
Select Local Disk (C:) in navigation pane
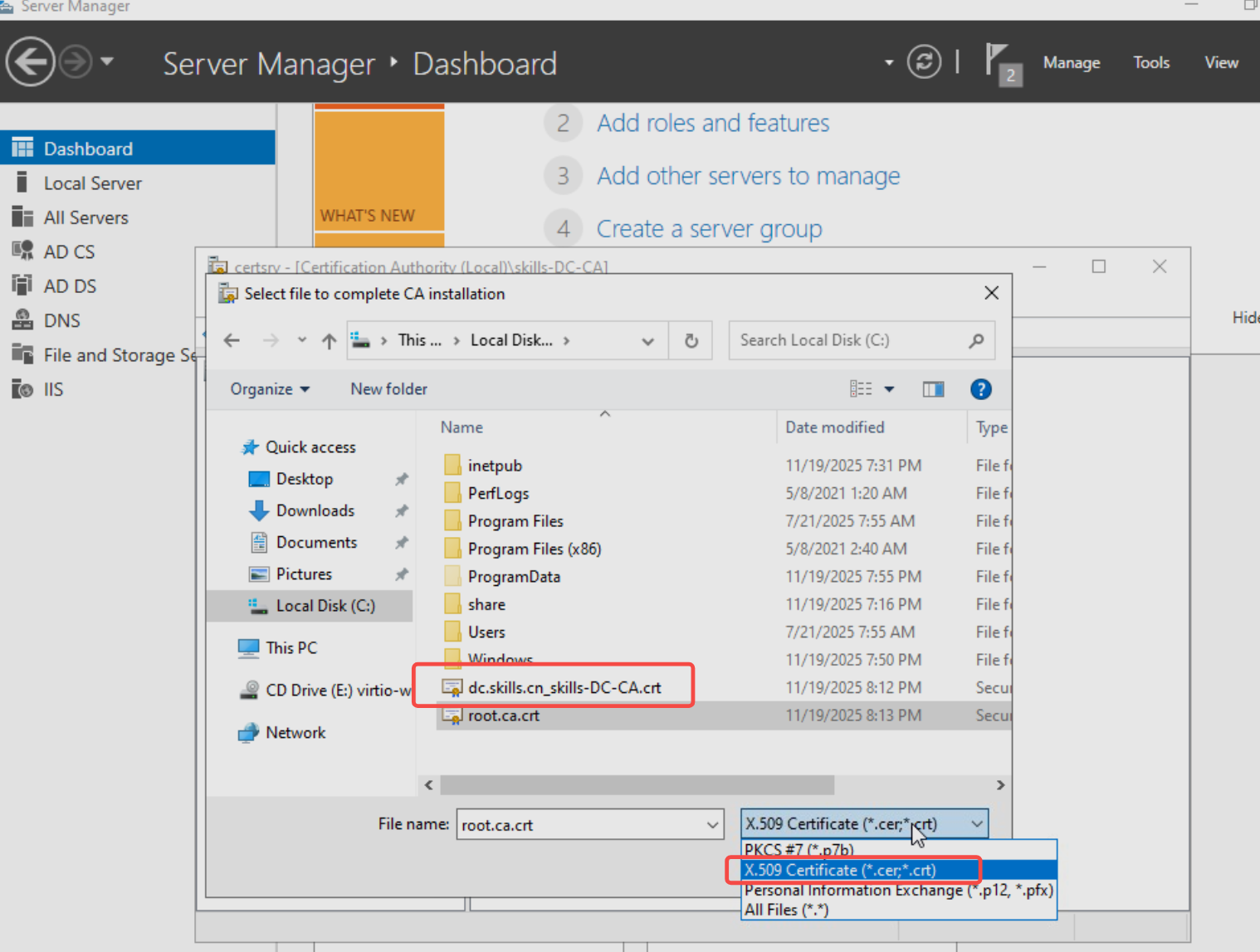pos(310,606)
